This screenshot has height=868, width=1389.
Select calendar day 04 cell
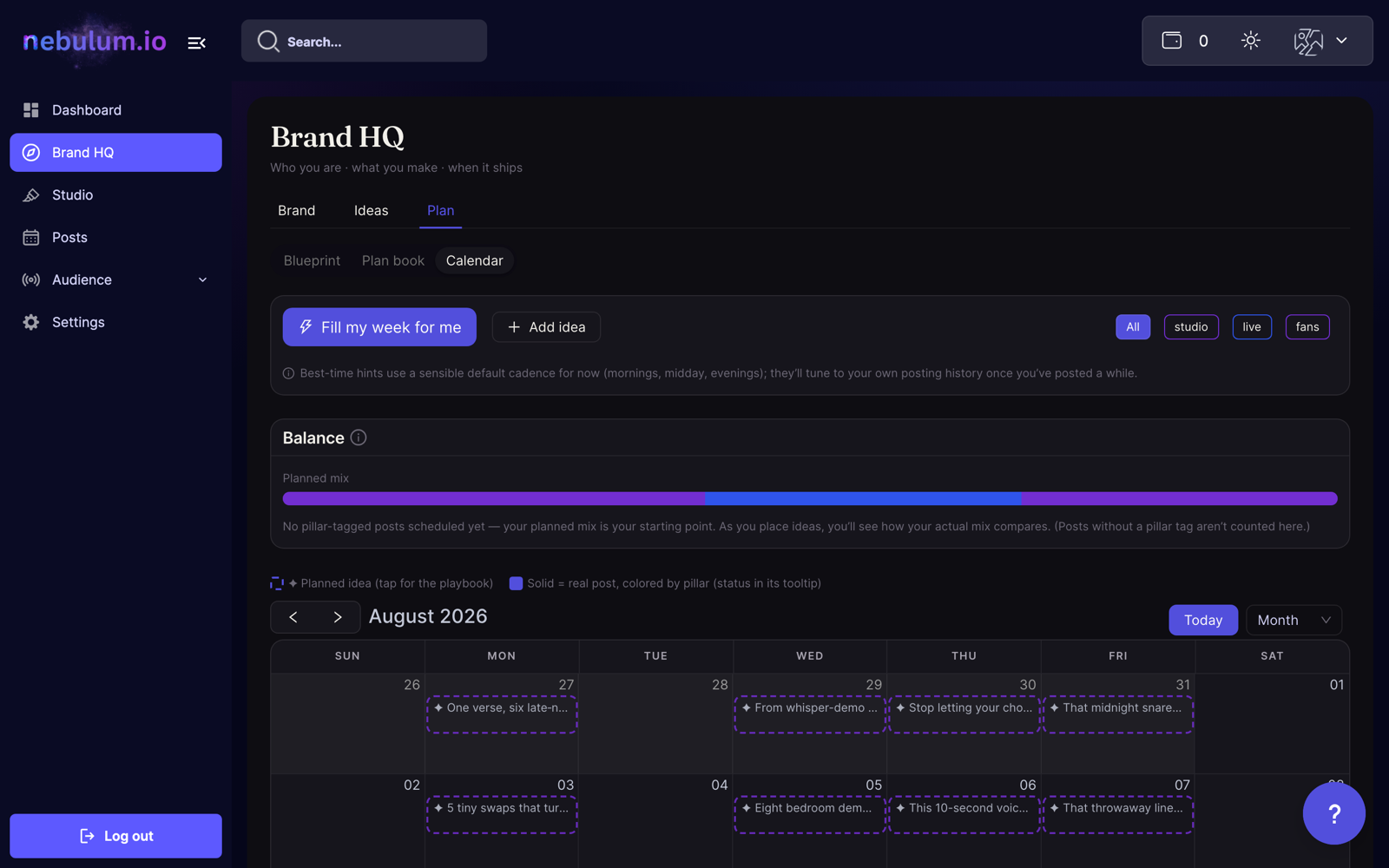[x=655, y=820]
